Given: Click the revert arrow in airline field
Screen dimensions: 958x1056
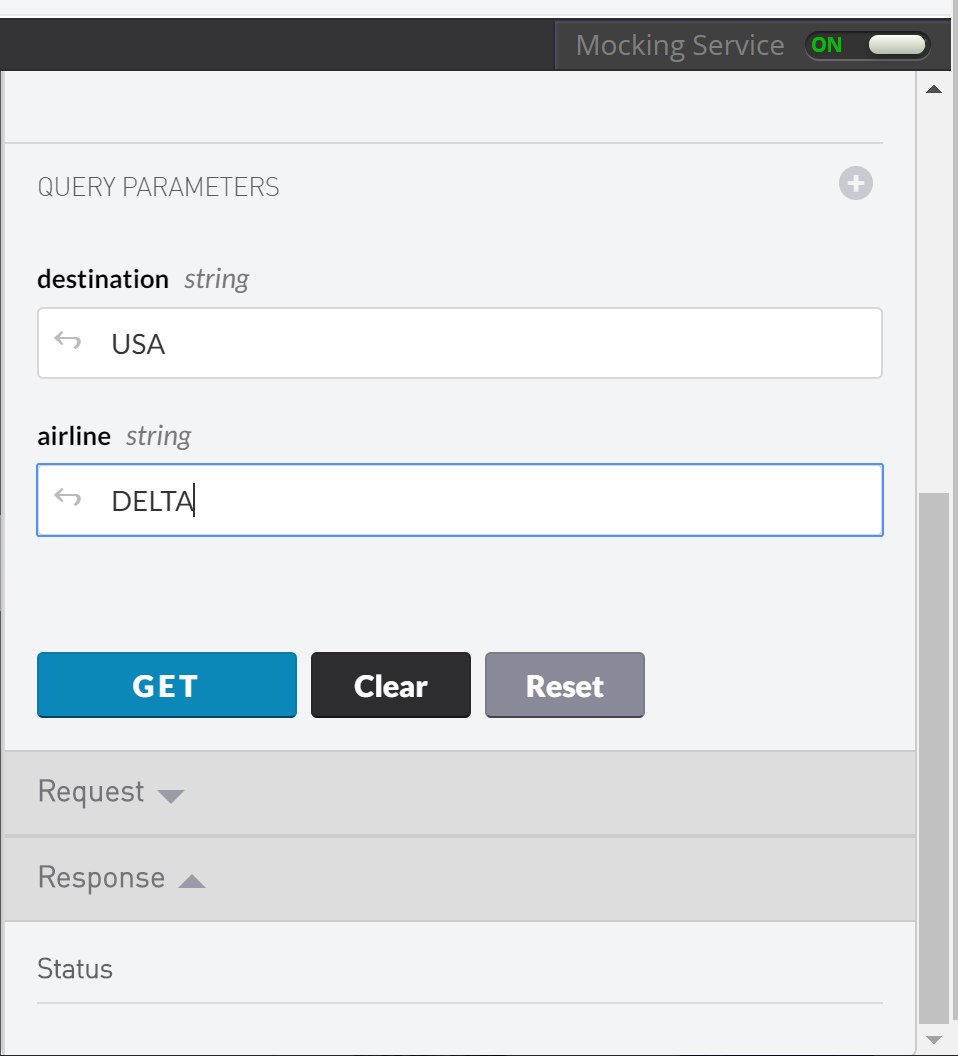Looking at the screenshot, I should tap(67, 497).
